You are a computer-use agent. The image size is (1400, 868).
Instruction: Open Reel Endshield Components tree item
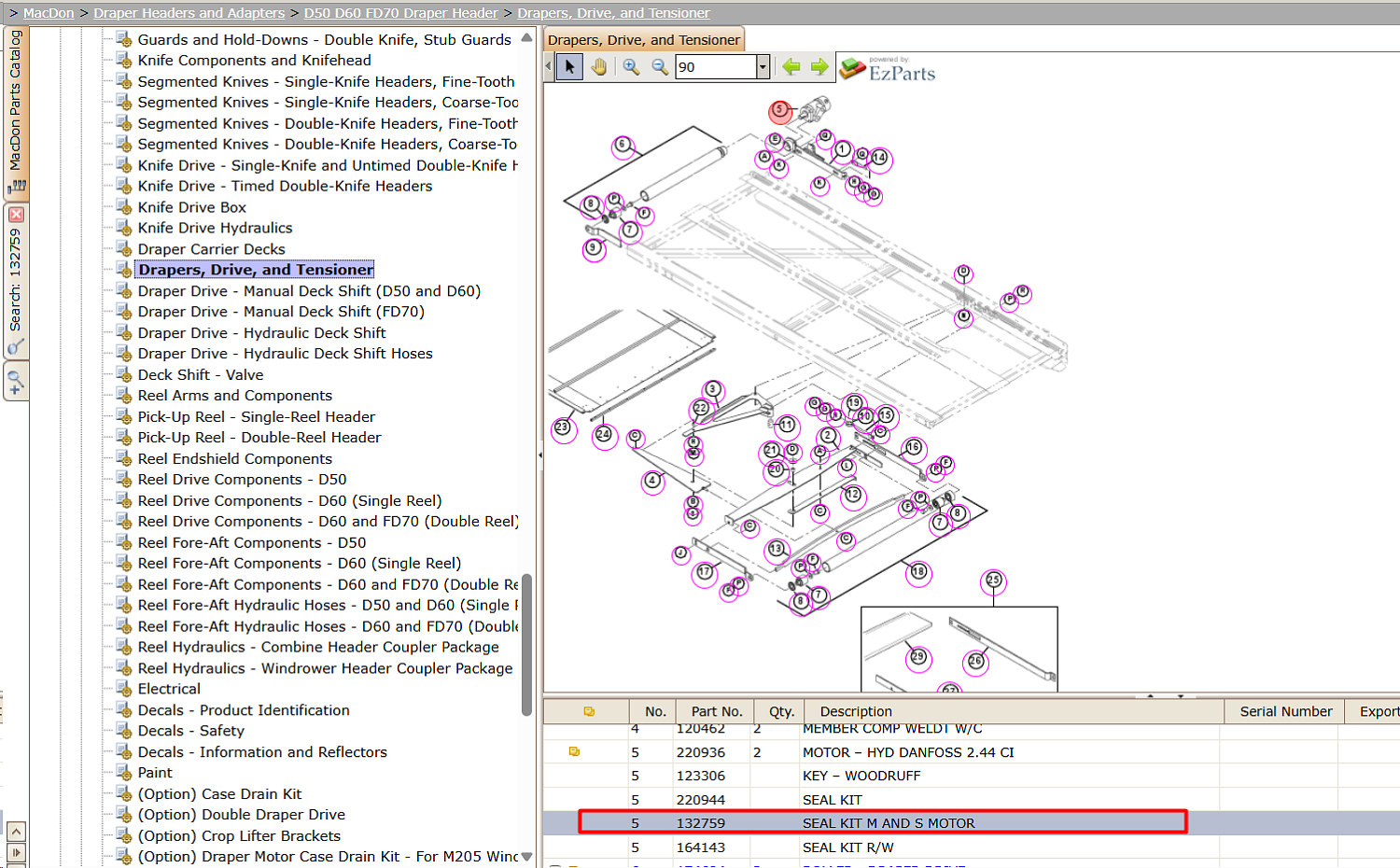click(x=234, y=459)
